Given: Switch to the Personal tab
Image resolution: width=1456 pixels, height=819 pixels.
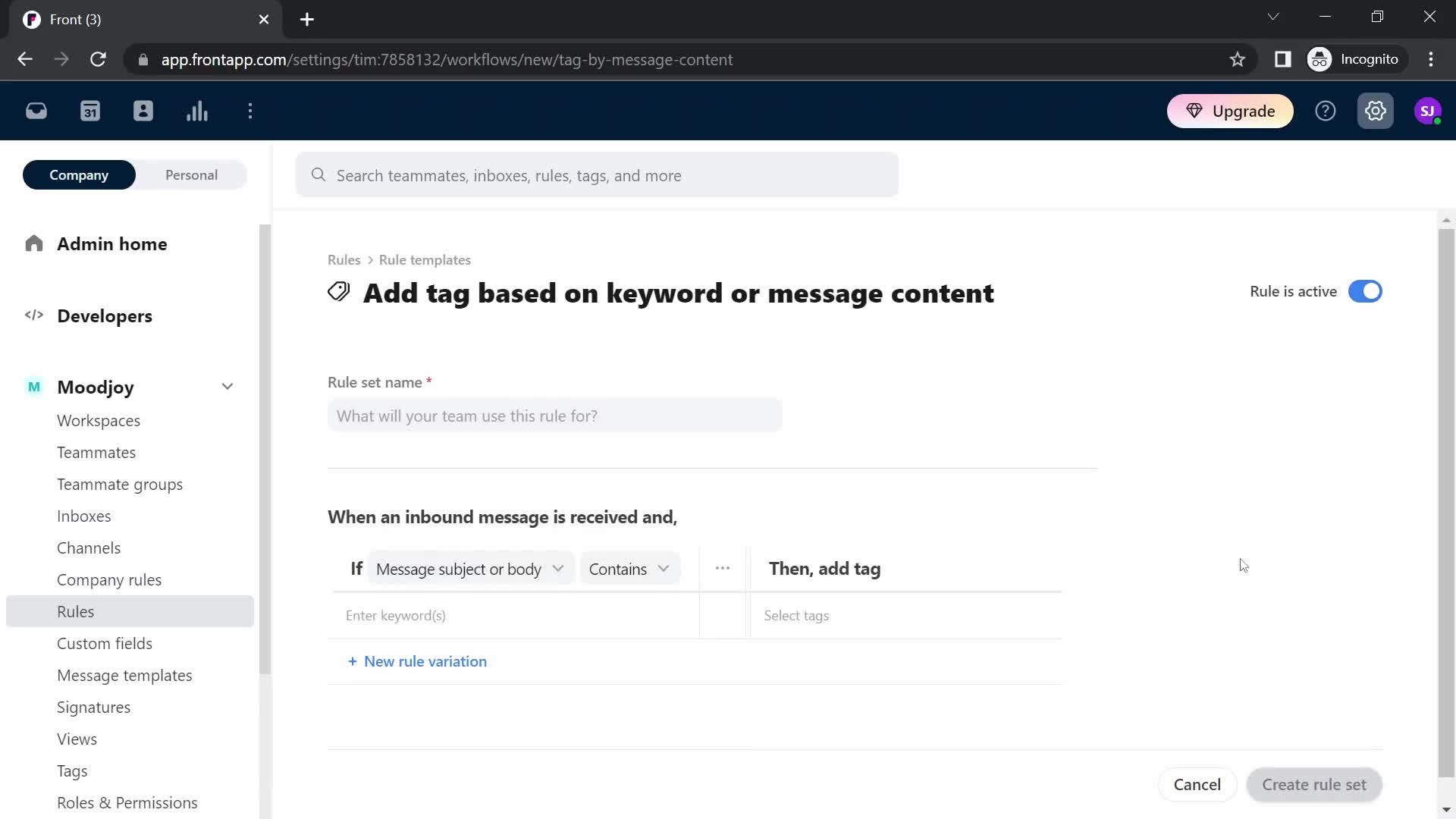Looking at the screenshot, I should (x=192, y=175).
